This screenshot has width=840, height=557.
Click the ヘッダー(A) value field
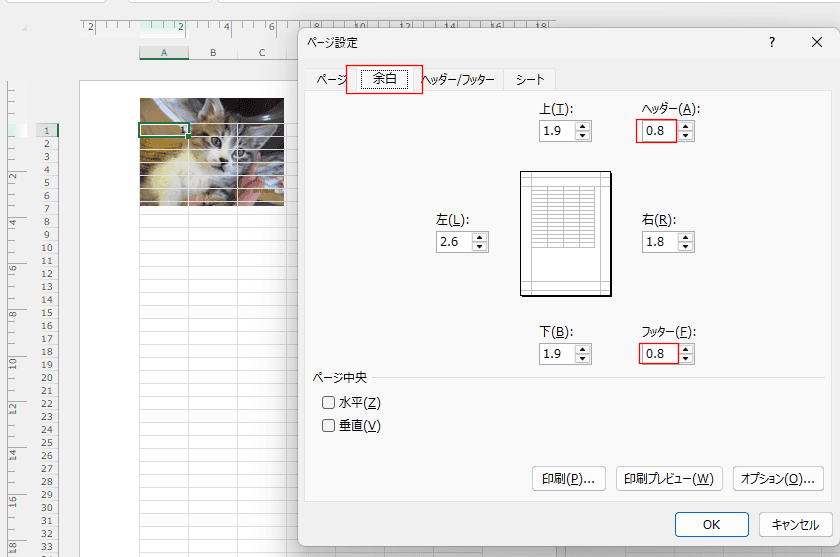[x=659, y=131]
